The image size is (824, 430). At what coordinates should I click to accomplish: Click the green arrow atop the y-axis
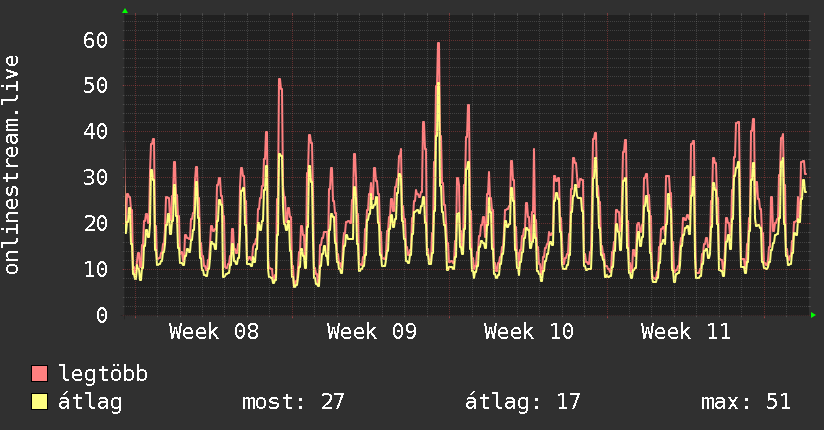point(124,11)
